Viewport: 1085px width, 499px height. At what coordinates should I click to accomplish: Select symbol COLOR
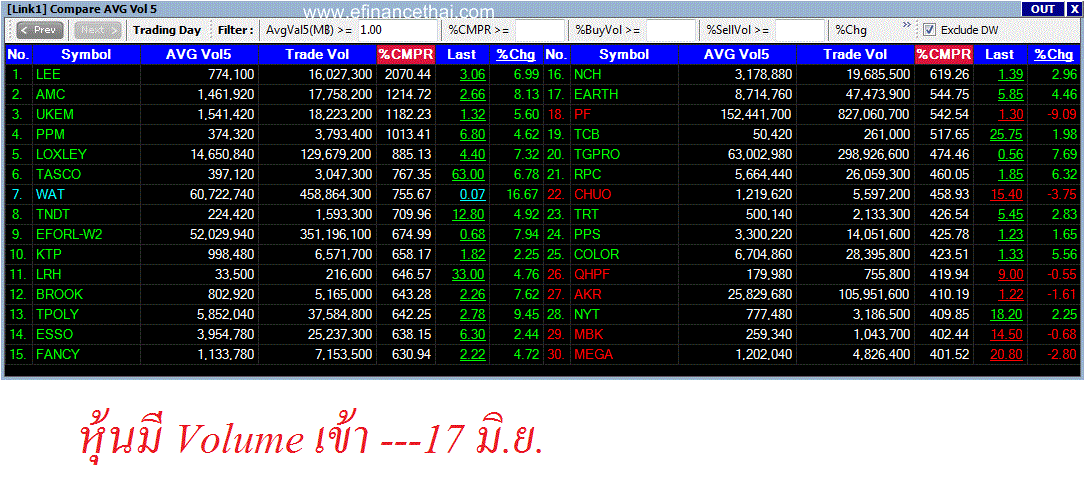pos(596,255)
